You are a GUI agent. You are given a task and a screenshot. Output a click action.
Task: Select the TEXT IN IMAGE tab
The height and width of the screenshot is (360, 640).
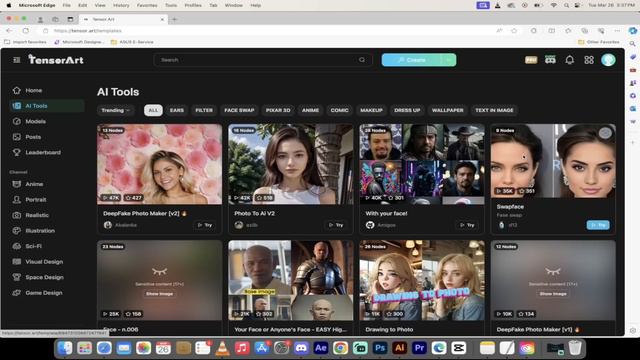tap(494, 110)
